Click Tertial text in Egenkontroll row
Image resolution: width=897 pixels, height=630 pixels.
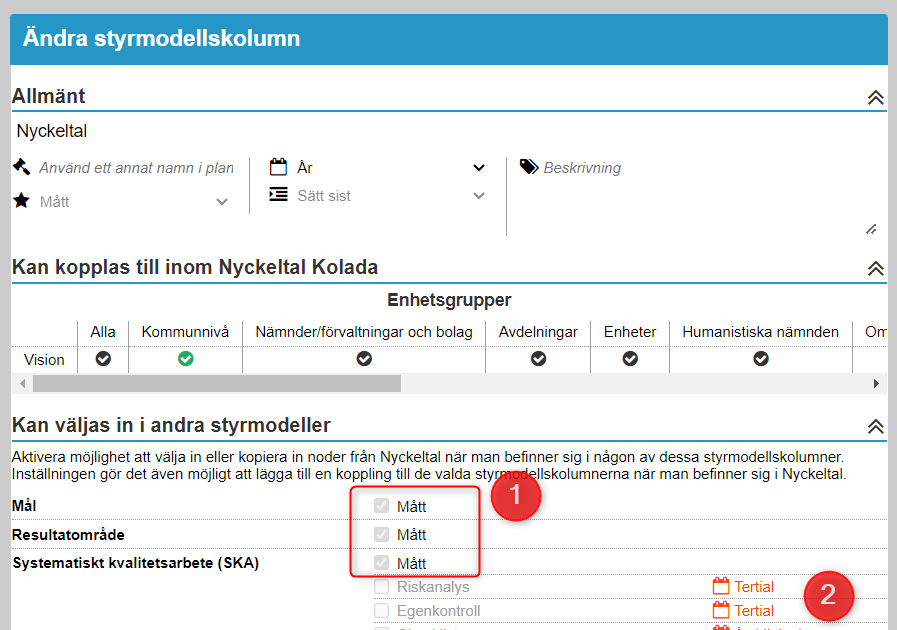click(x=754, y=611)
